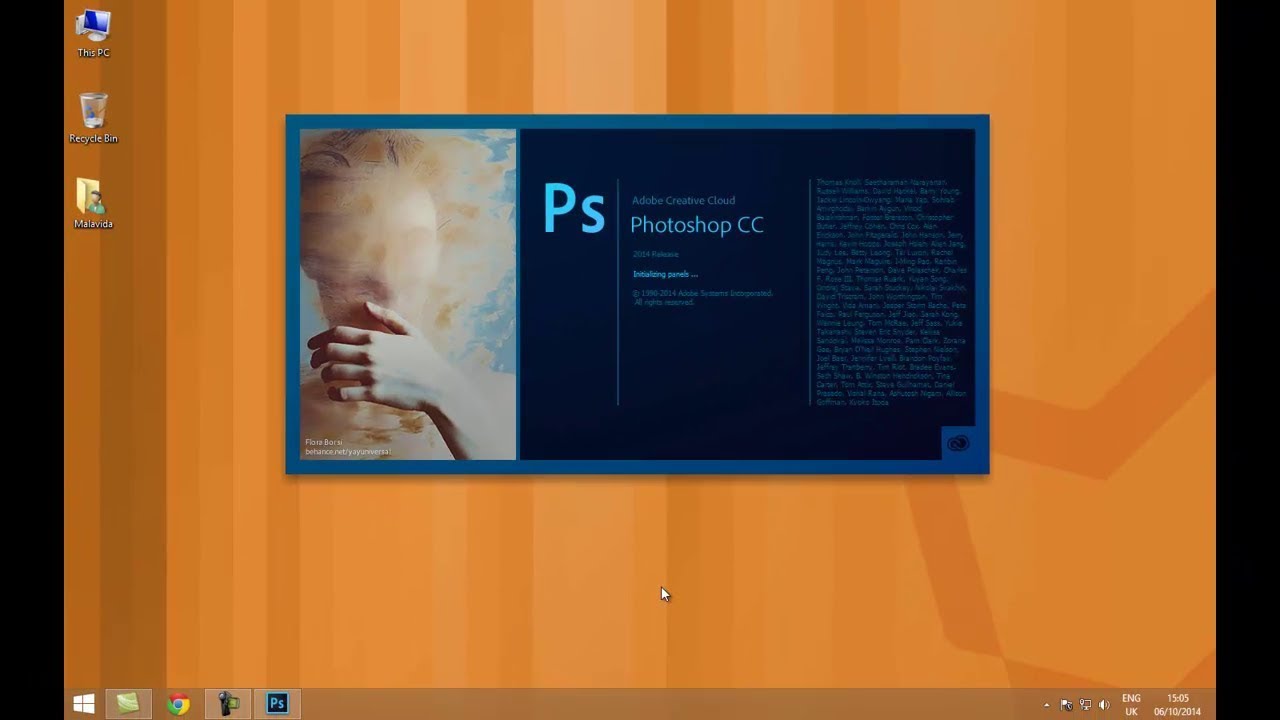Click the Creative Cloud logo on the splash
The height and width of the screenshot is (720, 1280).
[x=958, y=443]
